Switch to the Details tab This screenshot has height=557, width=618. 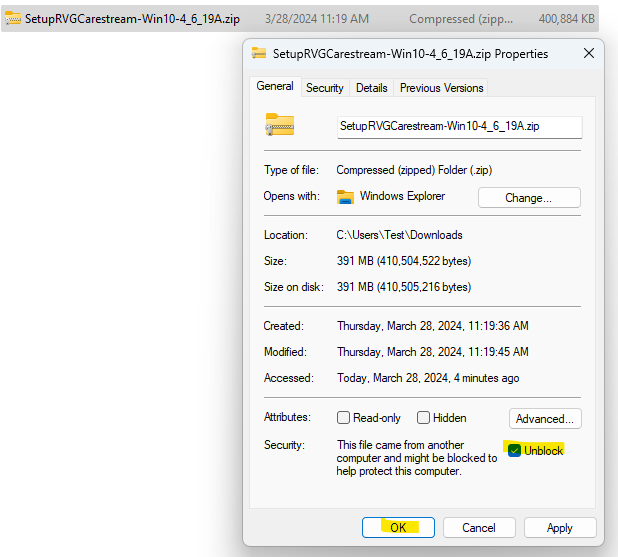coord(371,88)
